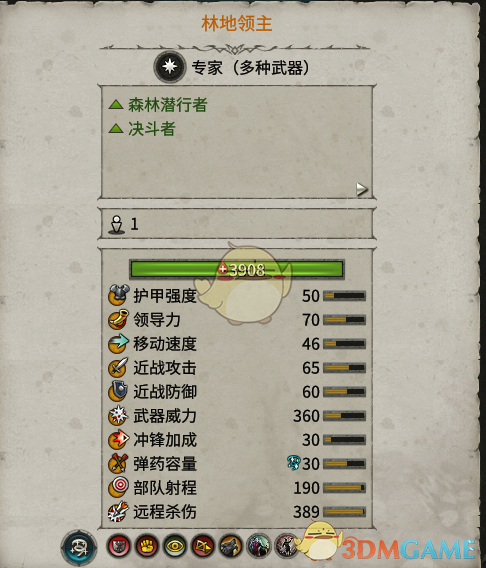Toggle the green eye vision ability icon
Viewport: 486px width, 568px height.
tap(175, 546)
